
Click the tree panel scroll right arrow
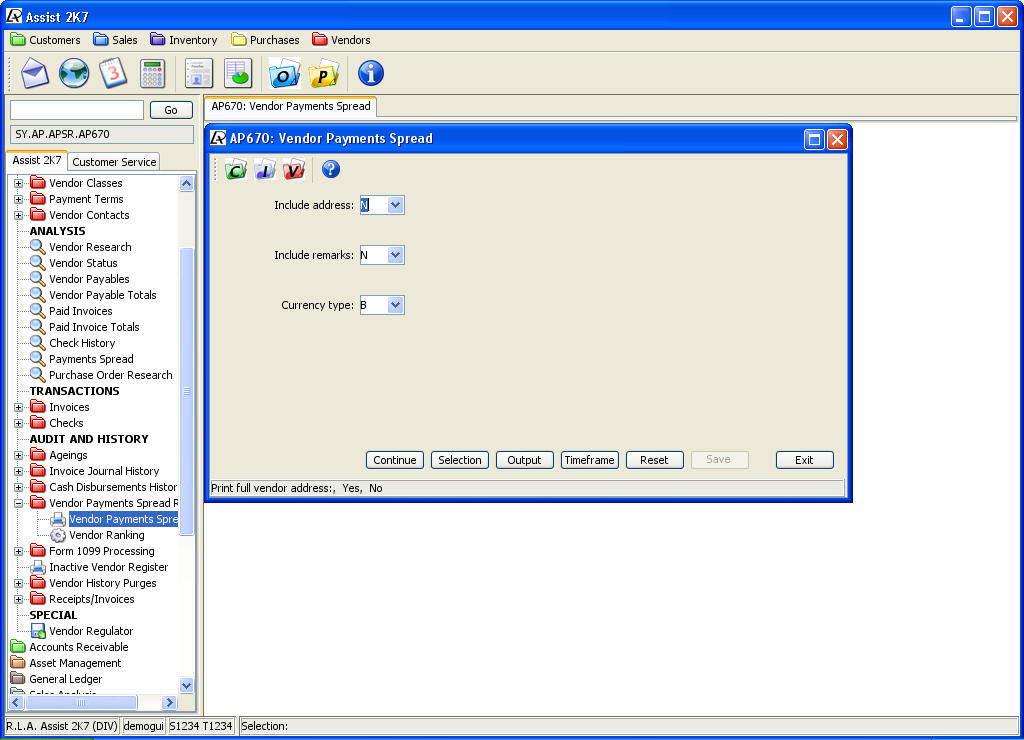(x=170, y=703)
